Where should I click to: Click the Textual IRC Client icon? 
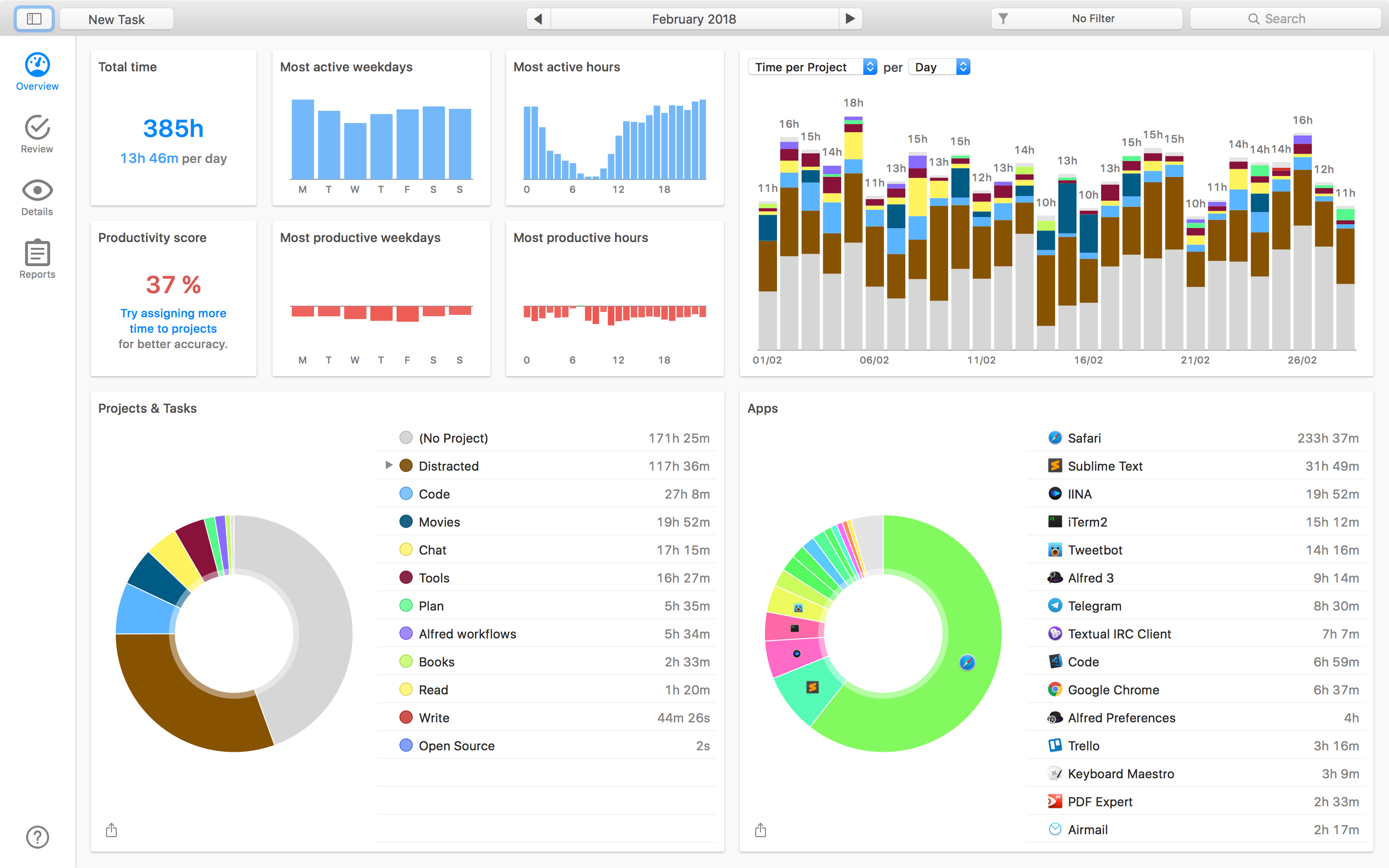pos(1055,634)
